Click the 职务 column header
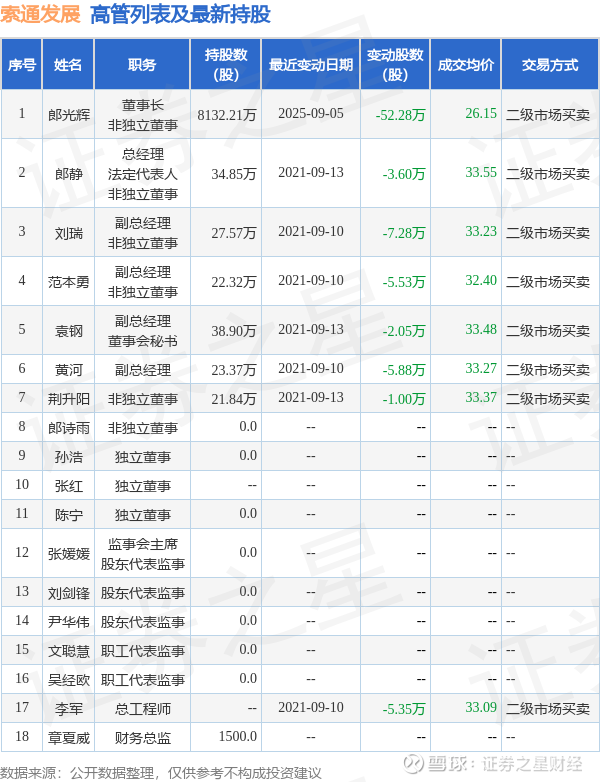600x782 pixels. tap(142, 65)
